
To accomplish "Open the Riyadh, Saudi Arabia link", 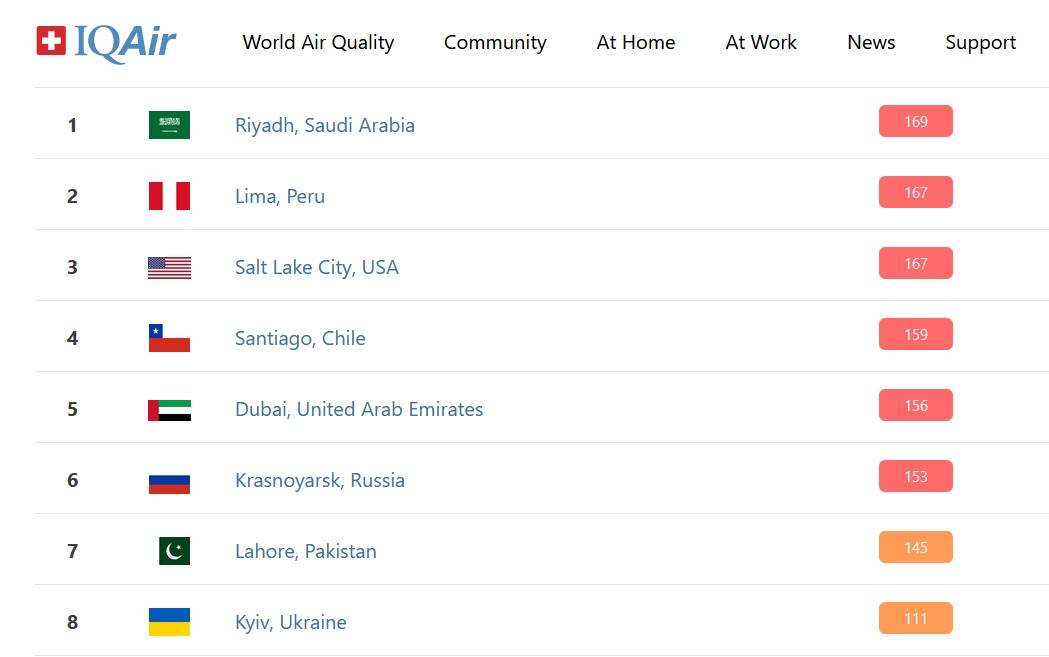I will point(325,125).
